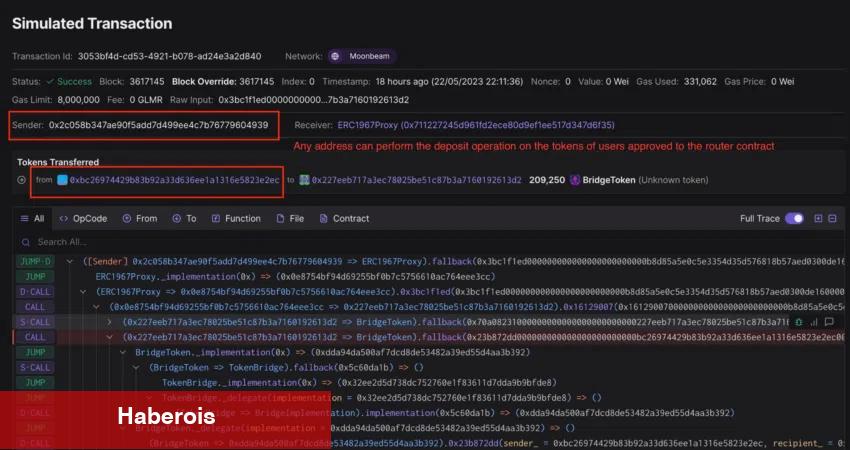Screen dimensions: 850x450
Task: Click the Gas Limit value 8,000,000
Action: tap(78, 100)
